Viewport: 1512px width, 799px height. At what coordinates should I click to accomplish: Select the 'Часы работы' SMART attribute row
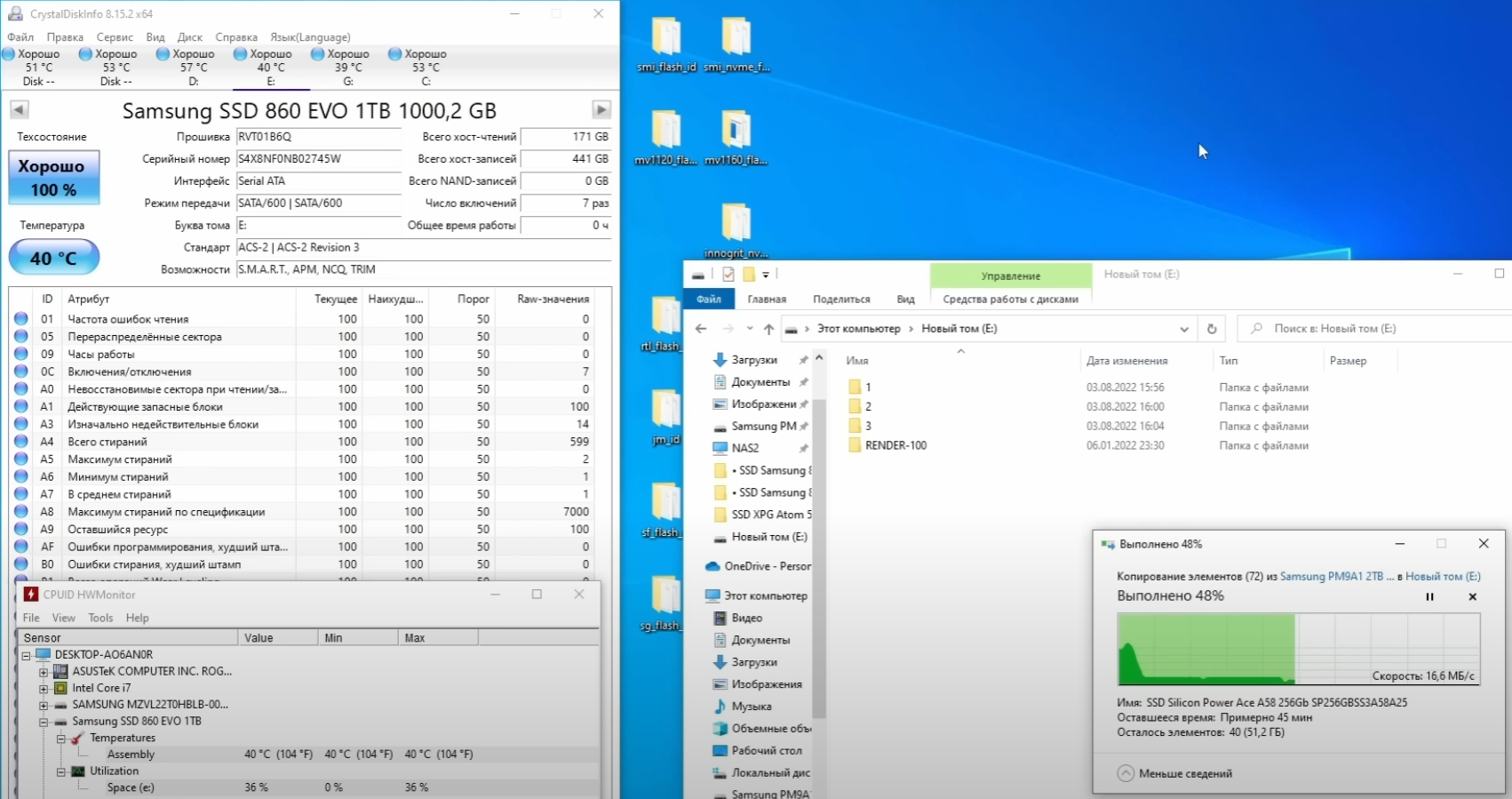click(302, 354)
